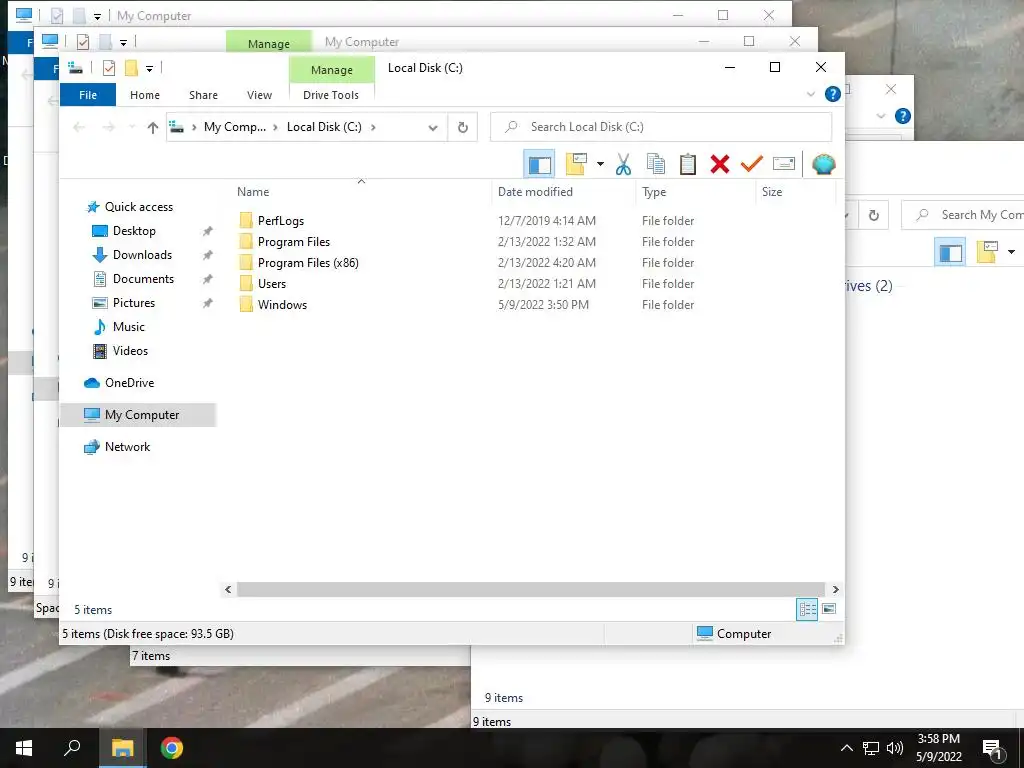Sort by Size column header
The width and height of the screenshot is (1024, 768).
772,191
